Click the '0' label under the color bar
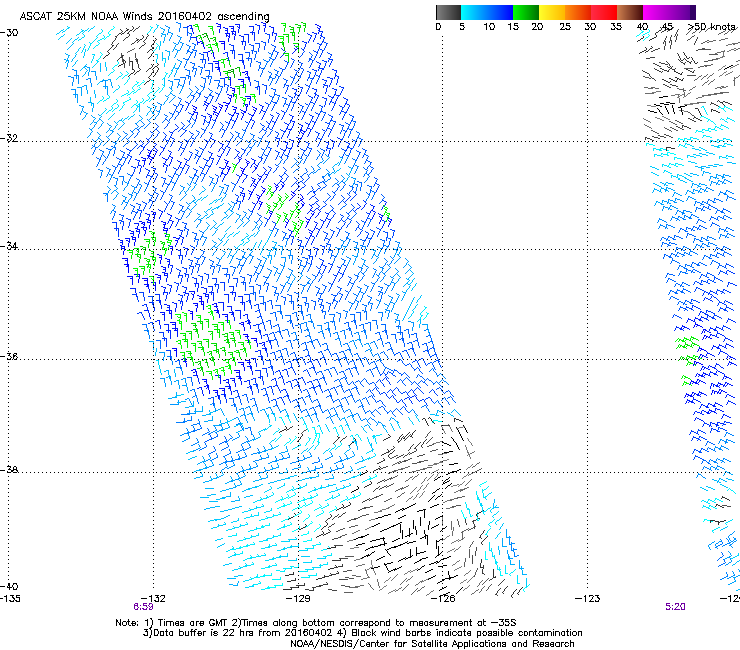The height and width of the screenshot is (650, 740). (x=438, y=27)
